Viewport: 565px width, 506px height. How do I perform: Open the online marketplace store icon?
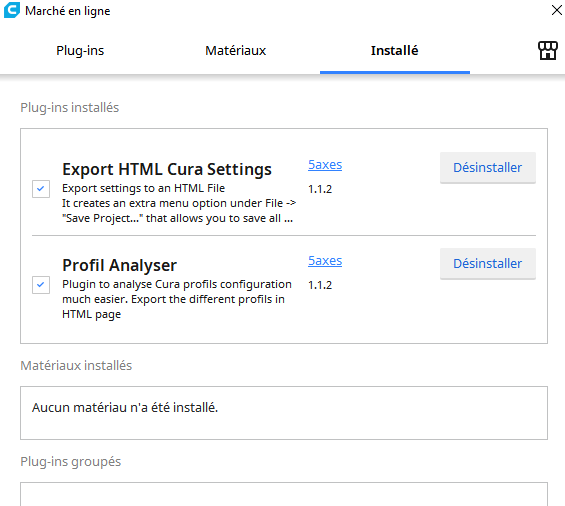point(548,50)
